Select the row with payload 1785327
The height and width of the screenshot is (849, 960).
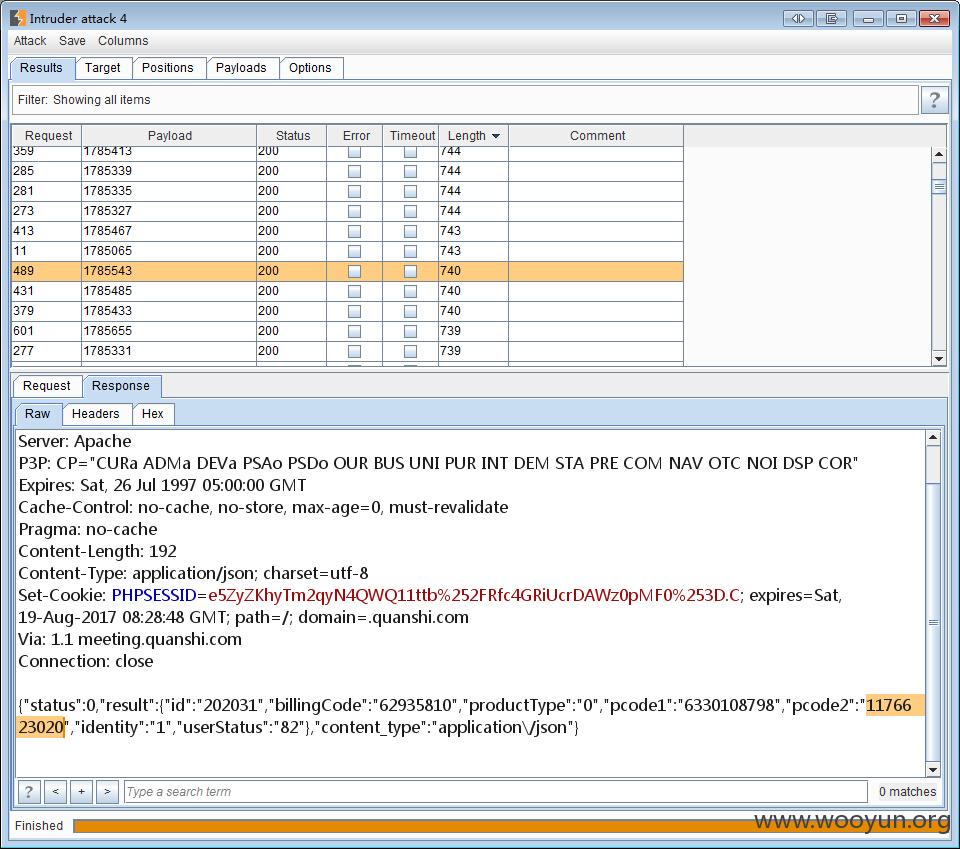tap(347, 211)
